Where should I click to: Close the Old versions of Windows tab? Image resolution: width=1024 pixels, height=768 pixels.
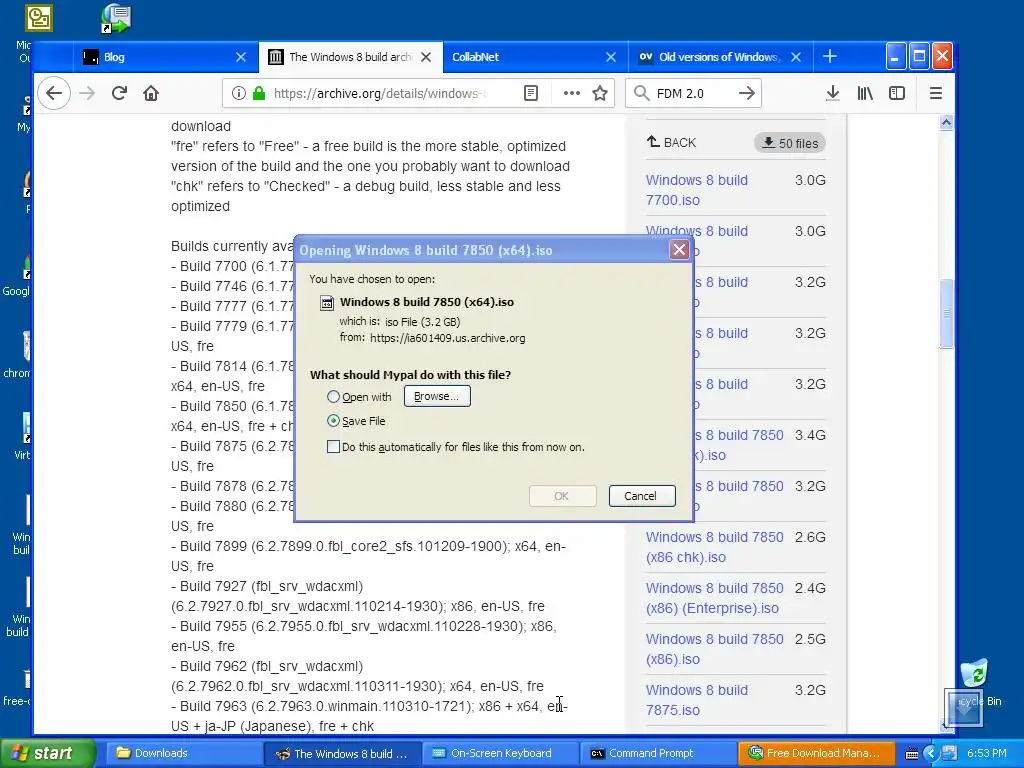tap(796, 57)
